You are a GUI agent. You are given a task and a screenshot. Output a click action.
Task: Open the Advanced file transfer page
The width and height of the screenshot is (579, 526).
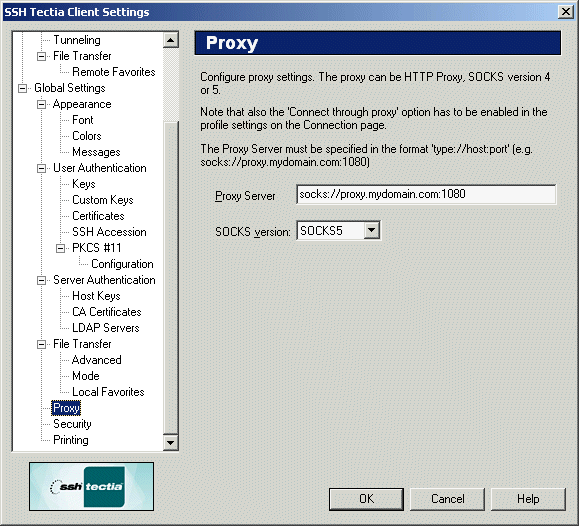97,360
